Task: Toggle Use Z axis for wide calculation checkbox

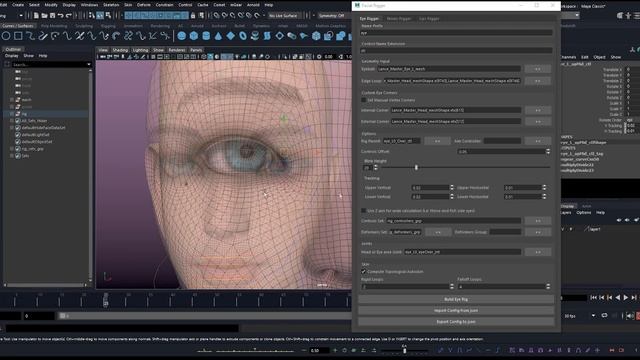Action: 363,211
